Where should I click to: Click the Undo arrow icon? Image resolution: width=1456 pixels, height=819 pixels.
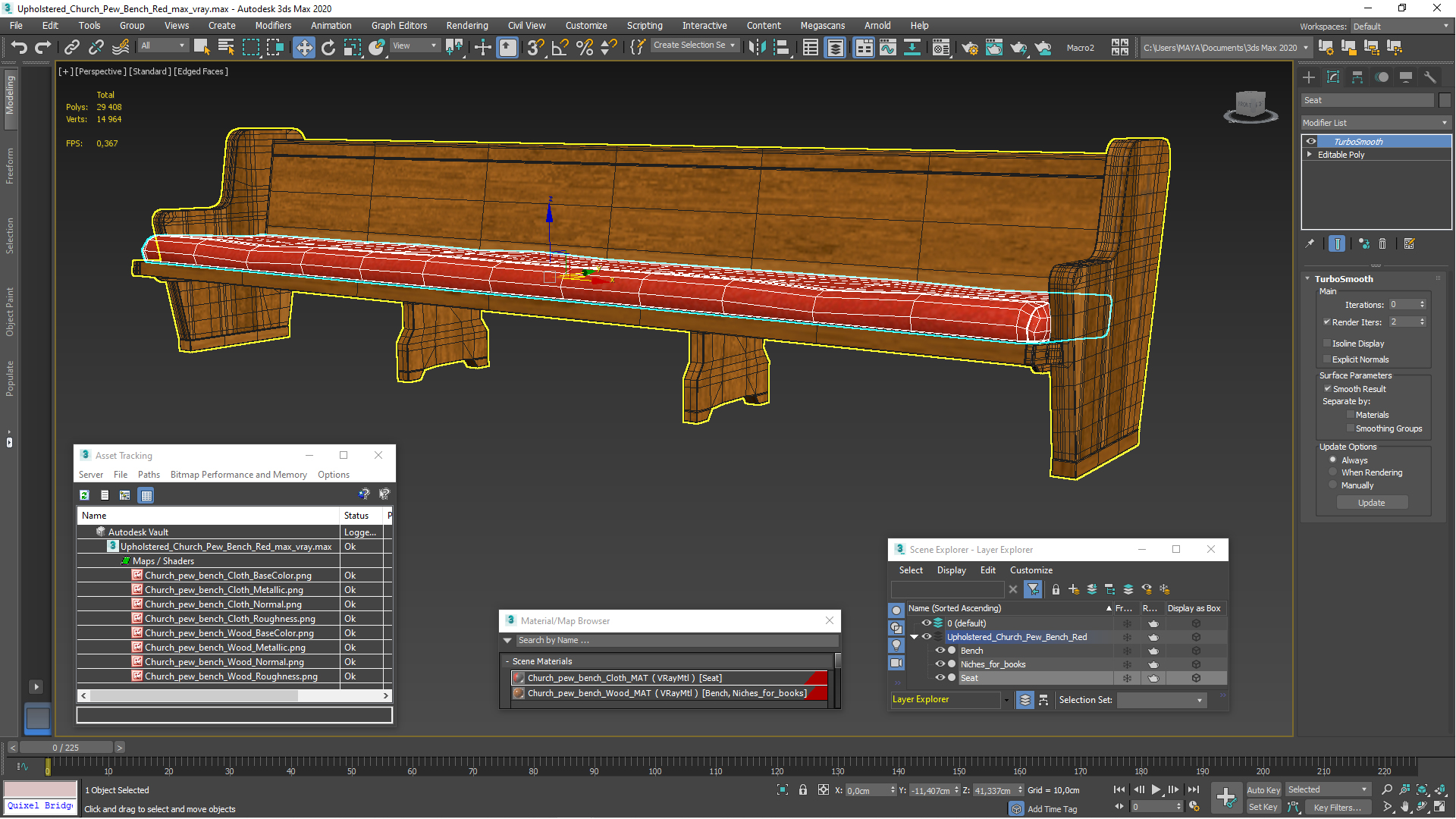point(19,47)
